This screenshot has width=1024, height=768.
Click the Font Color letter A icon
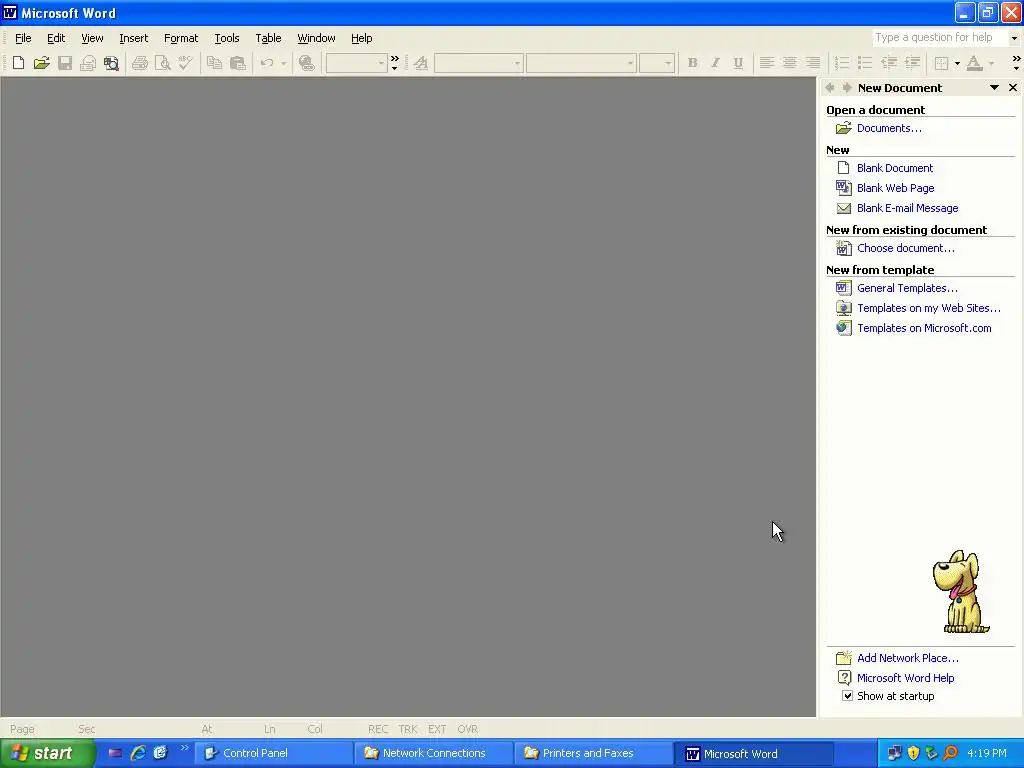coord(974,63)
